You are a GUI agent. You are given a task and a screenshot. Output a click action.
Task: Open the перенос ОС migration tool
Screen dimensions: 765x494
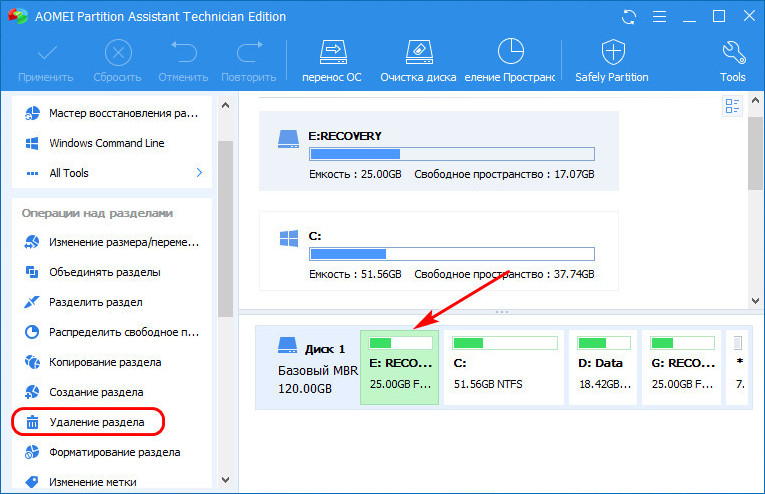pyautogui.click(x=332, y=61)
